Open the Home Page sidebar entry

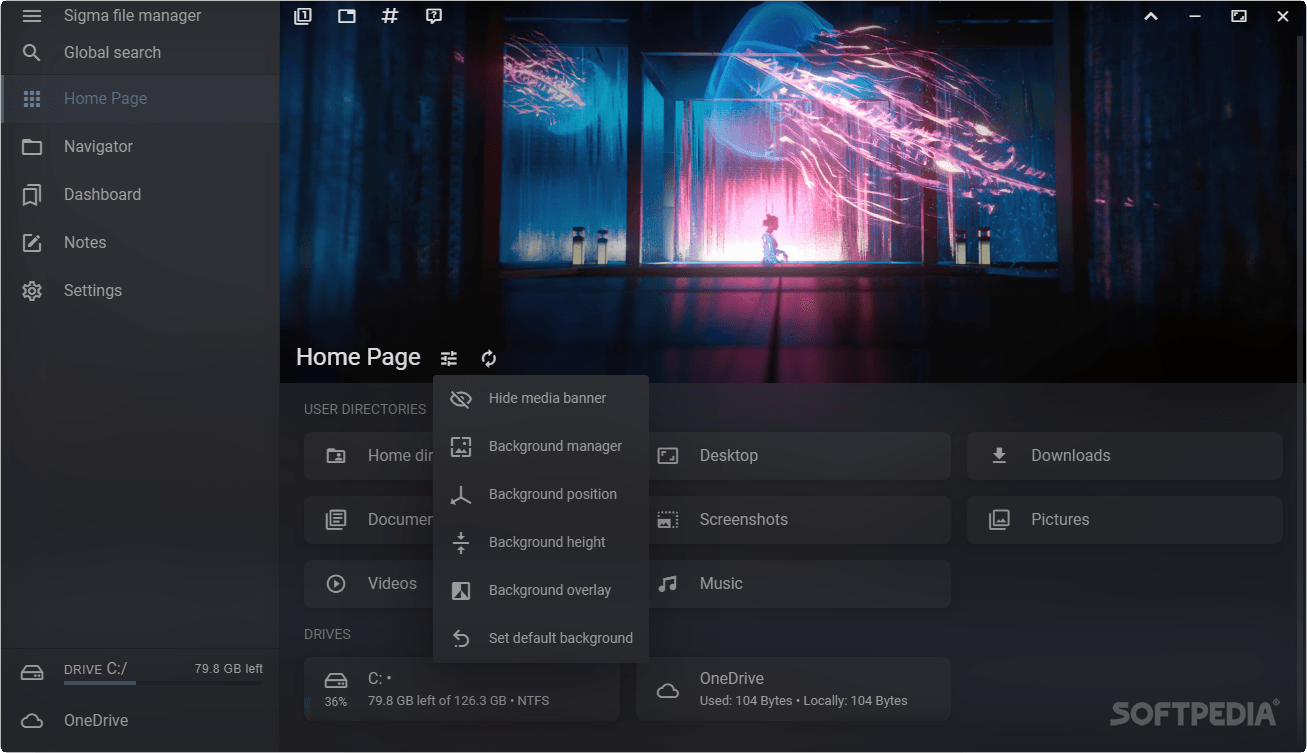tap(140, 99)
